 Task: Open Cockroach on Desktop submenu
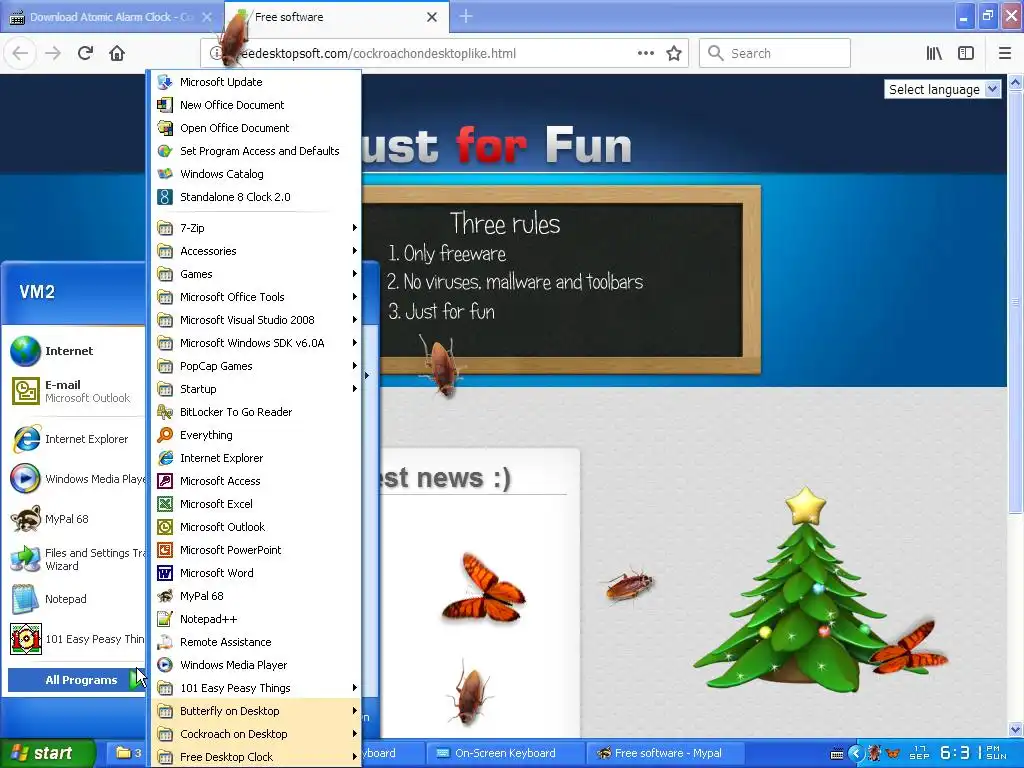tap(255, 734)
